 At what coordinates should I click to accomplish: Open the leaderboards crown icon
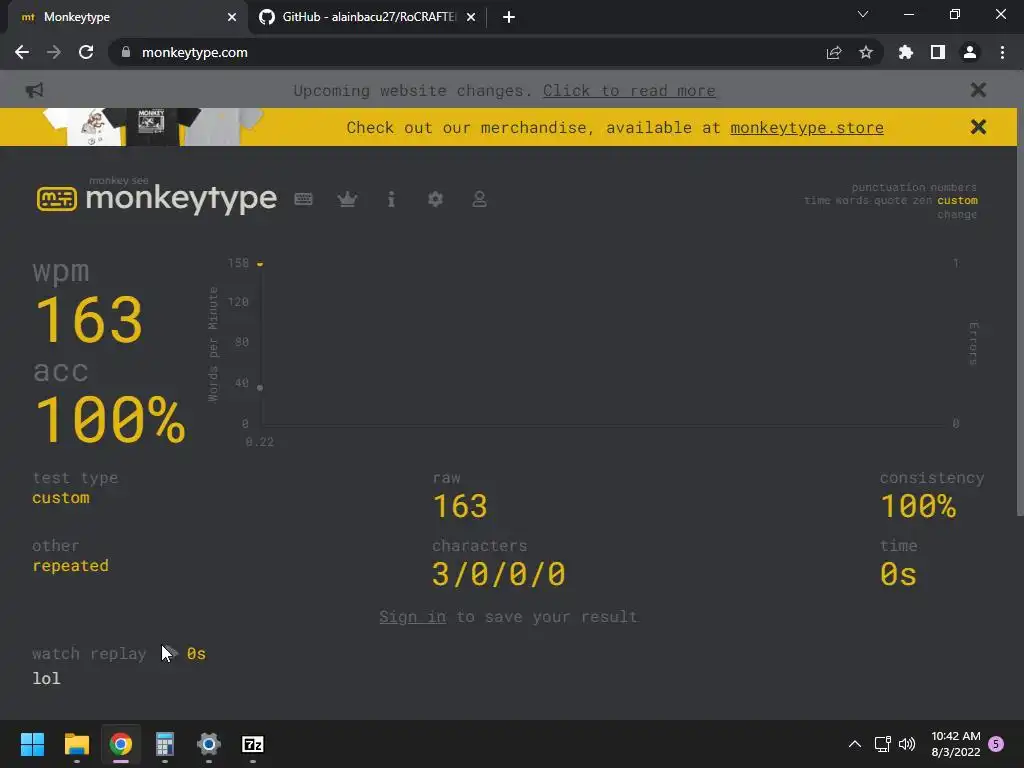tap(347, 199)
